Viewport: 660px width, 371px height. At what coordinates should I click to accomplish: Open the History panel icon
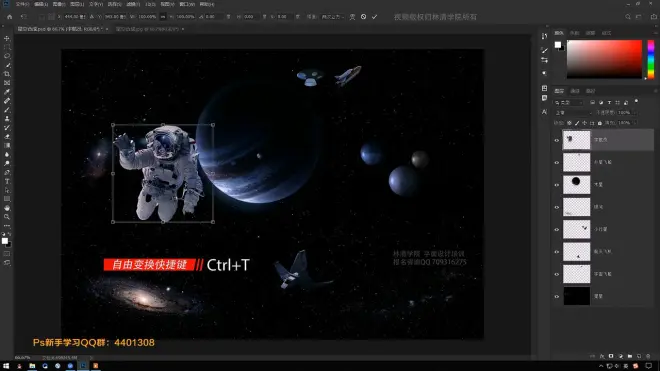[544, 37]
